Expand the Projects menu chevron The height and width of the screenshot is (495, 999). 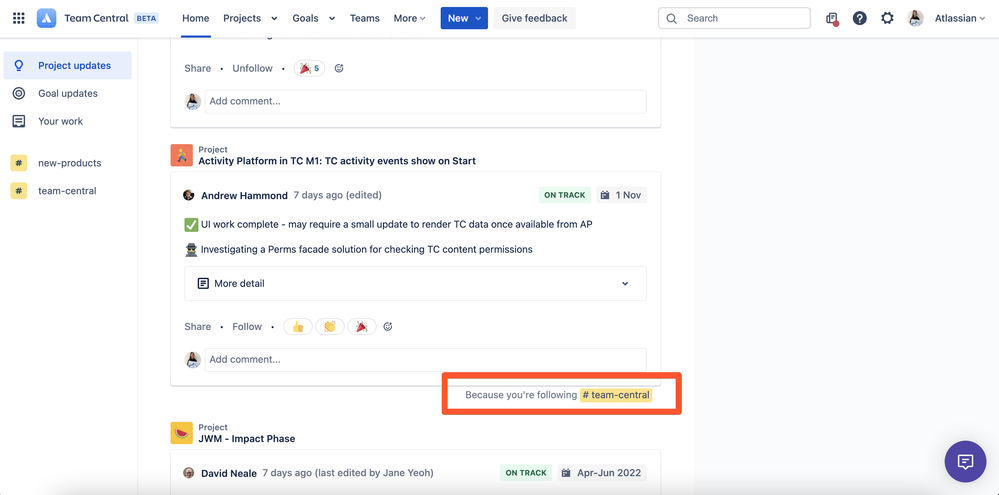[x=274, y=18]
